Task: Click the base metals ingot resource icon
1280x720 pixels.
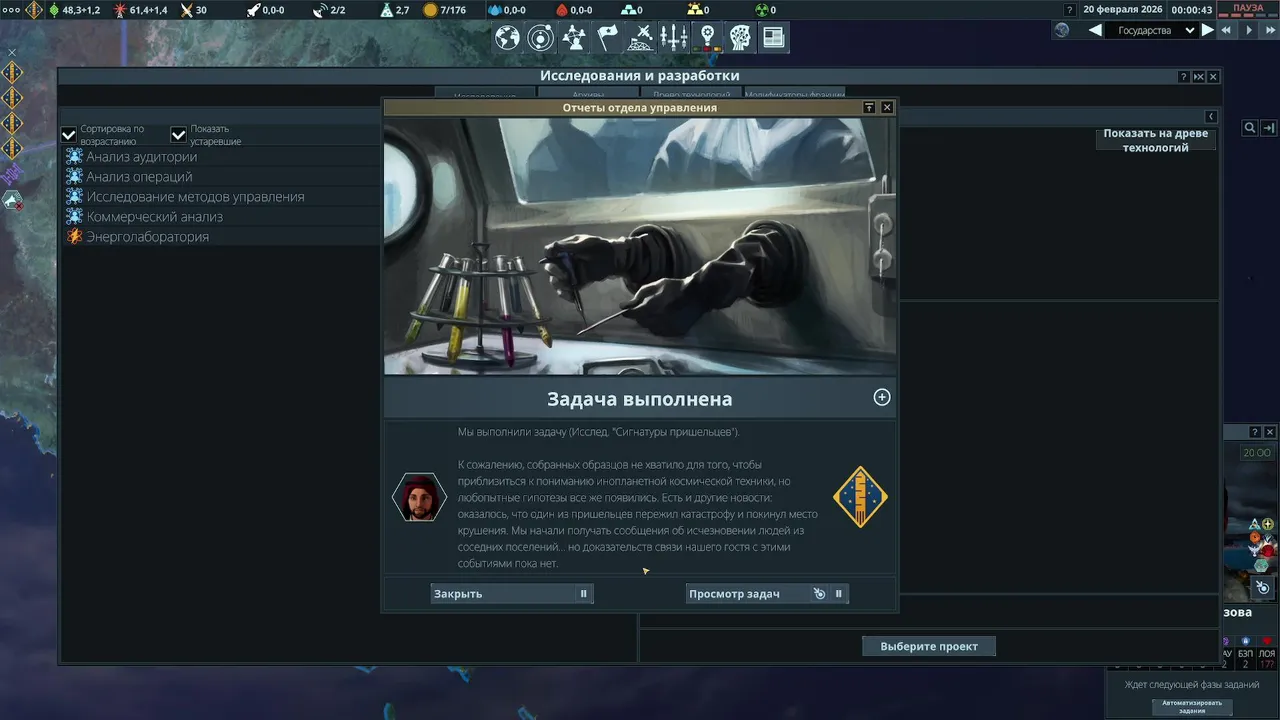Action: tap(631, 10)
